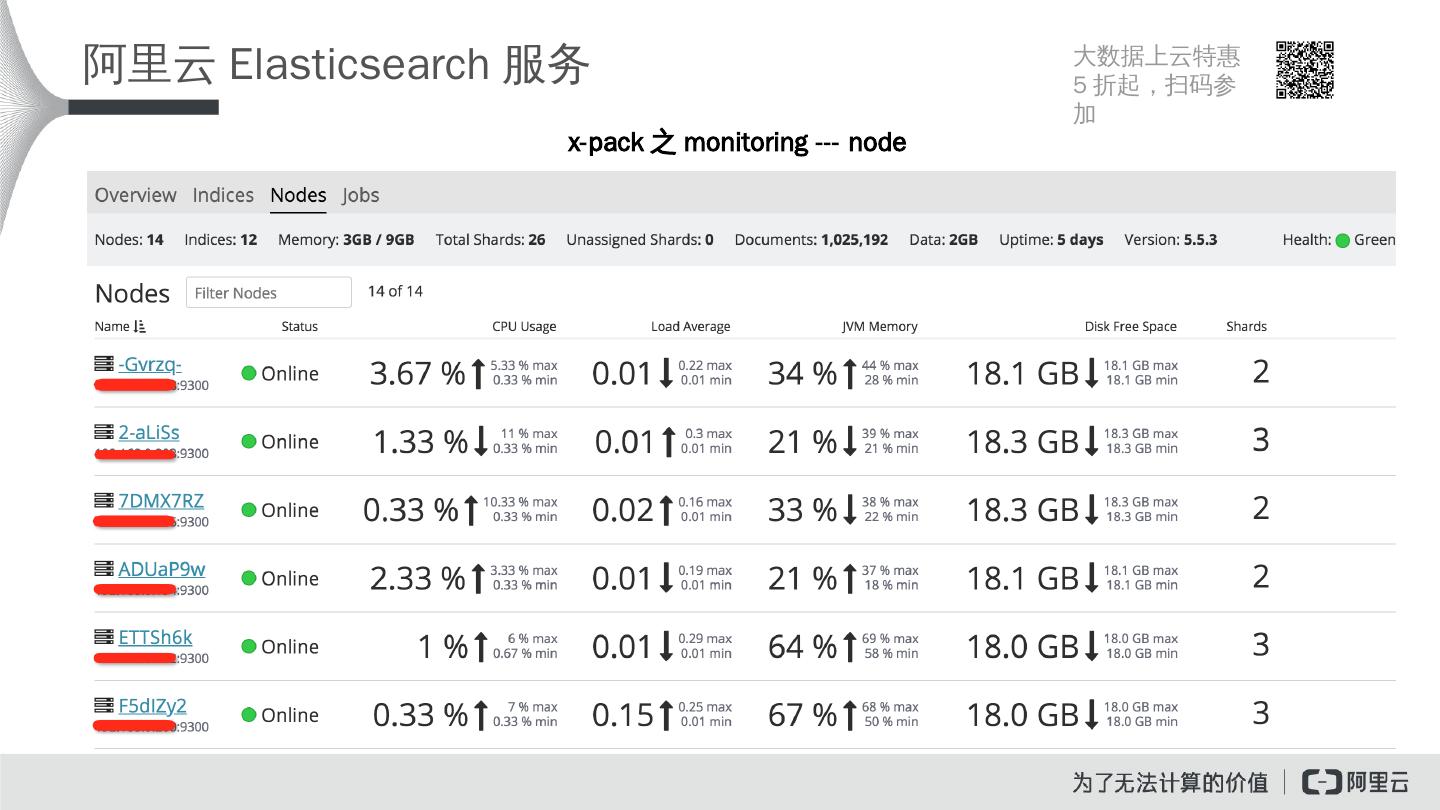Image resolution: width=1440 pixels, height=810 pixels.
Task: Click the sort icon next to Name
Action: (x=139, y=327)
